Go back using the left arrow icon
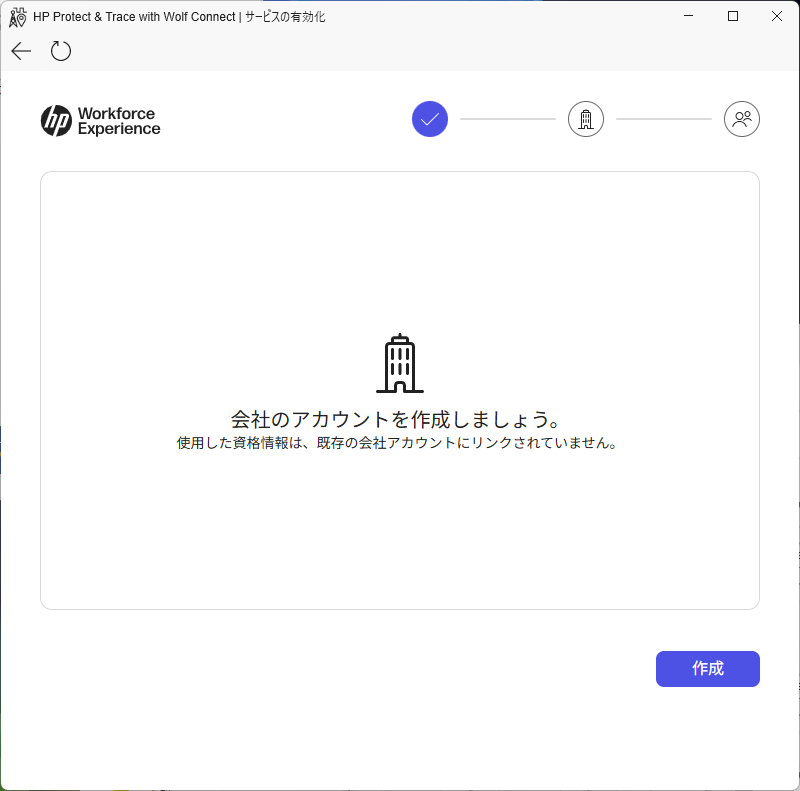Image resolution: width=800 pixels, height=791 pixels. click(21, 51)
